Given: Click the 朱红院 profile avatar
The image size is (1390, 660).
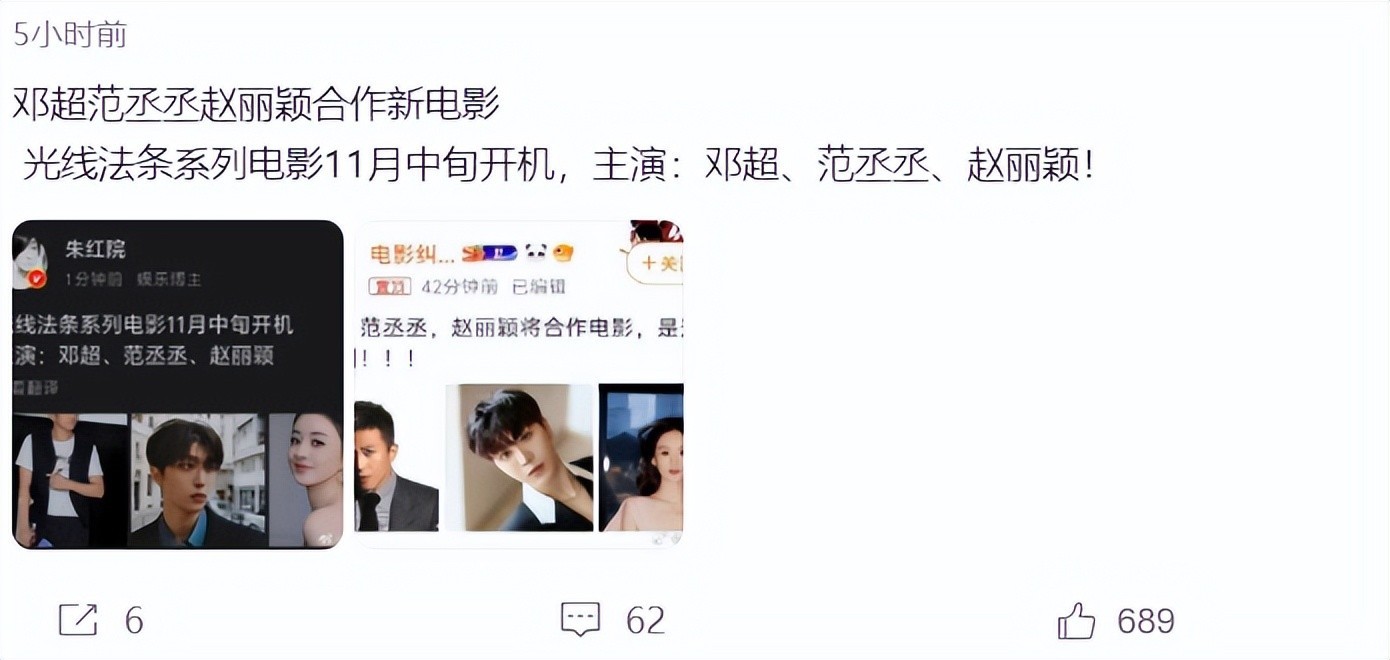Looking at the screenshot, I should (29, 261).
